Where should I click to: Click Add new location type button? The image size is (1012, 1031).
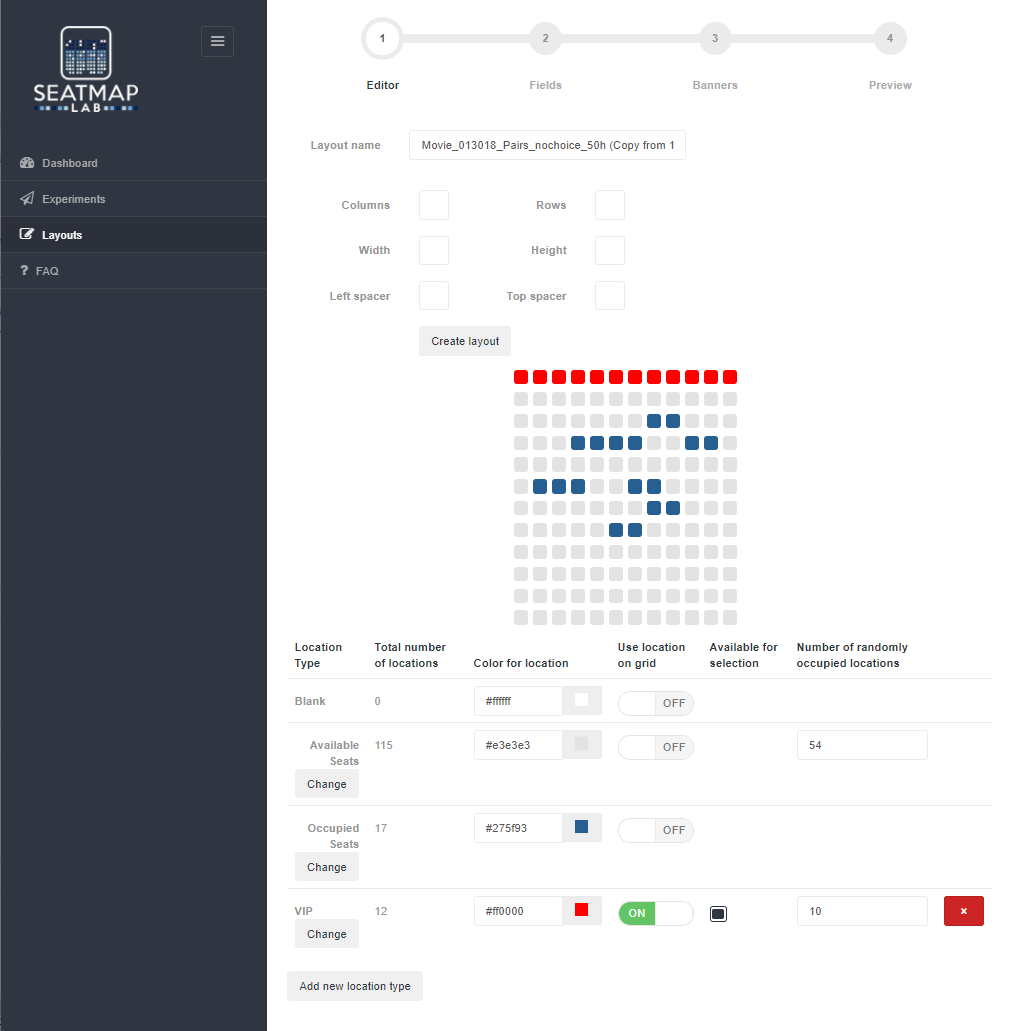pos(355,986)
